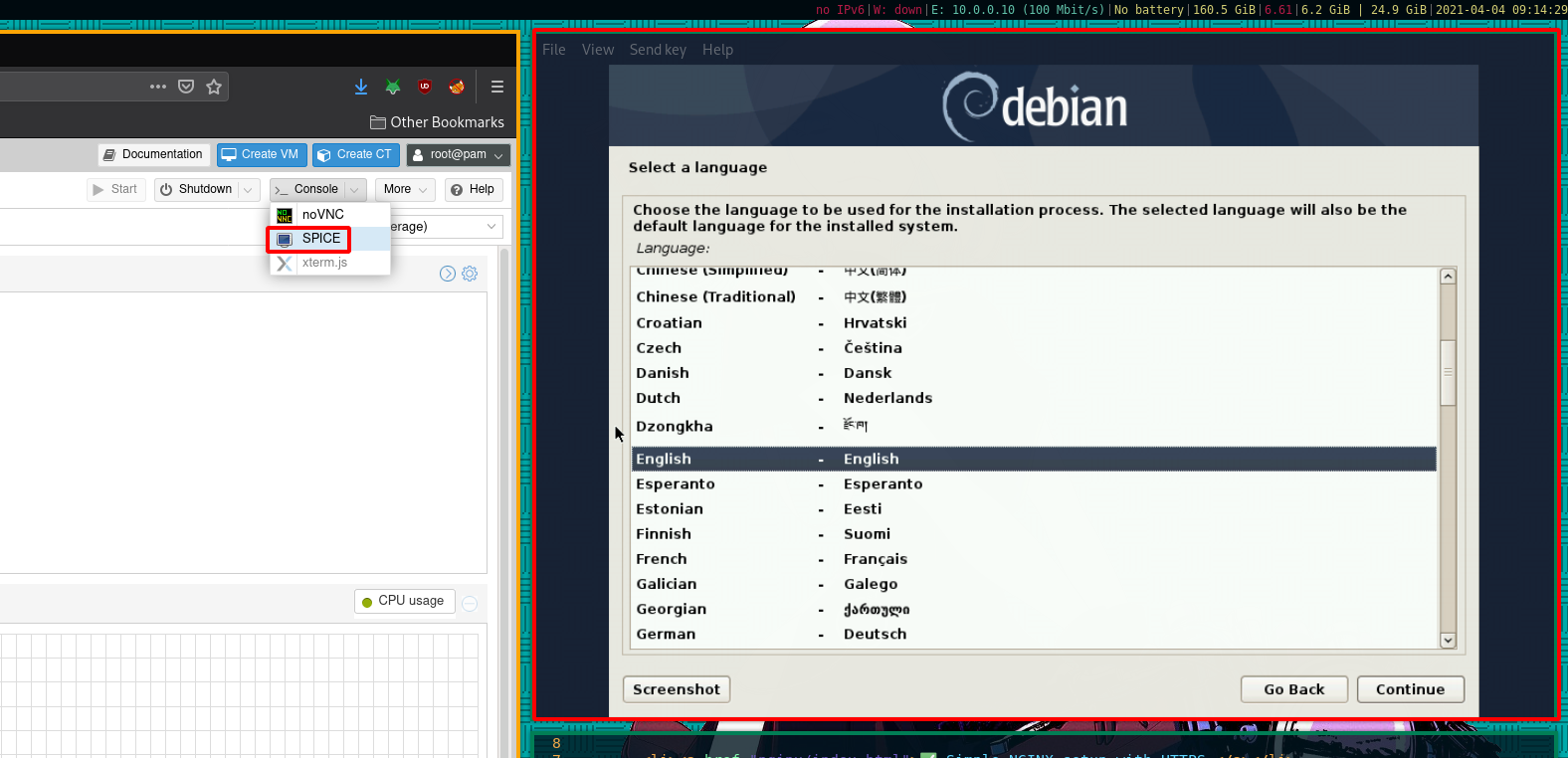Select Croatian language row
The height and width of the screenshot is (758, 1568).
coord(1034,323)
